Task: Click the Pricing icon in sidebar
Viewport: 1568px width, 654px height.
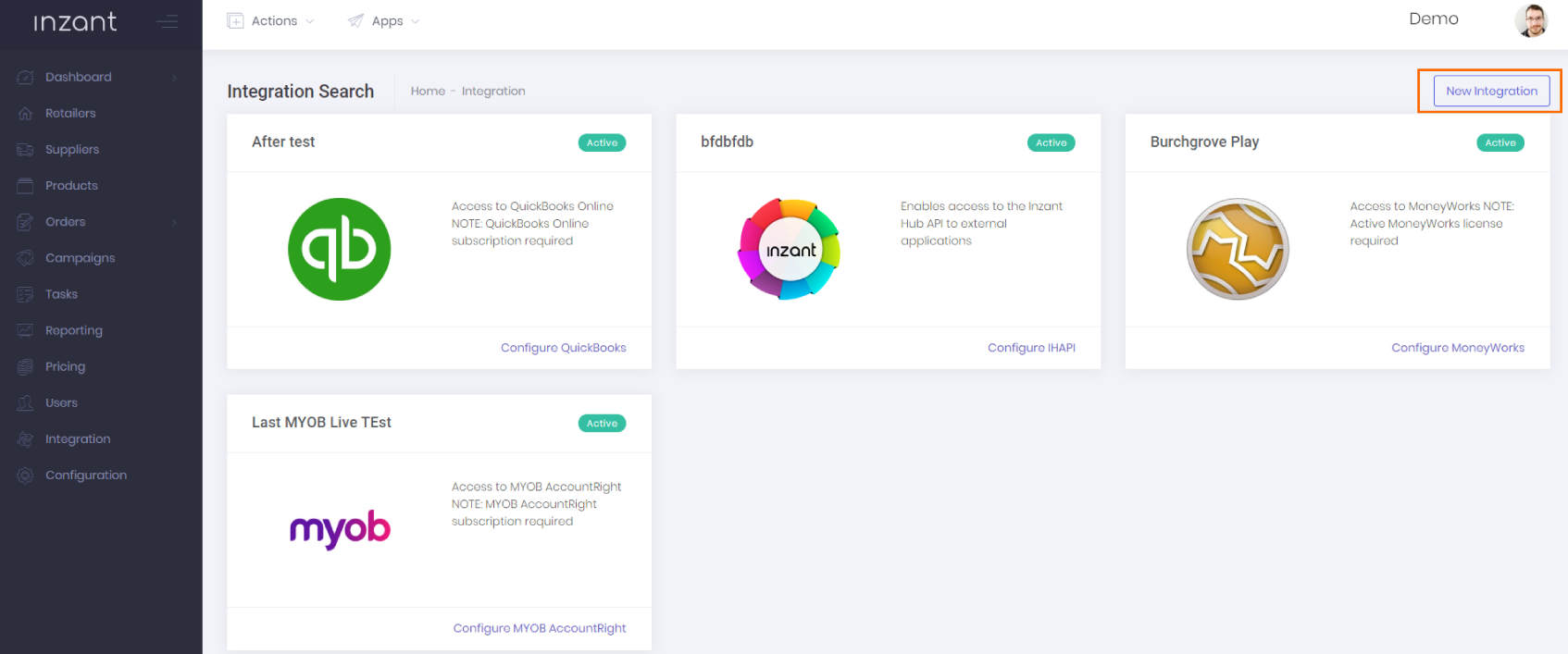Action: (x=25, y=366)
